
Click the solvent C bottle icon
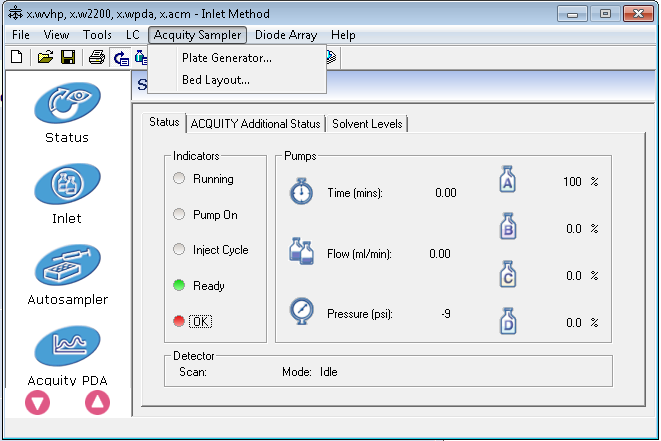(x=508, y=274)
